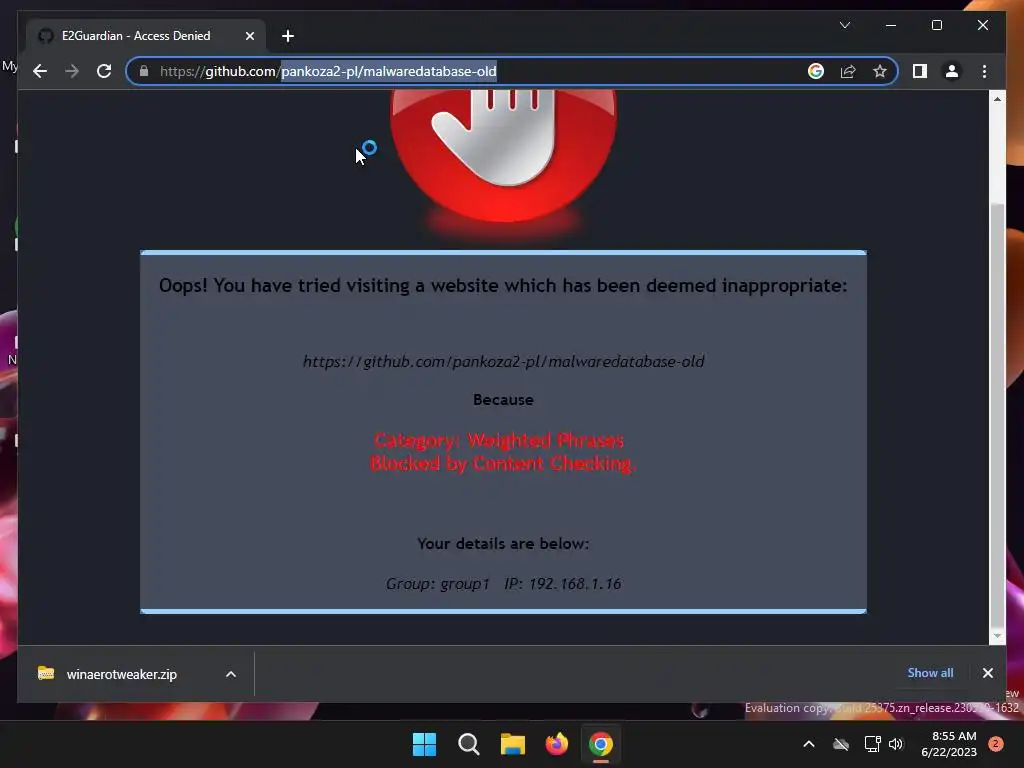Expand winaerotweaker.zip download options
The image size is (1024, 768).
pos(231,674)
